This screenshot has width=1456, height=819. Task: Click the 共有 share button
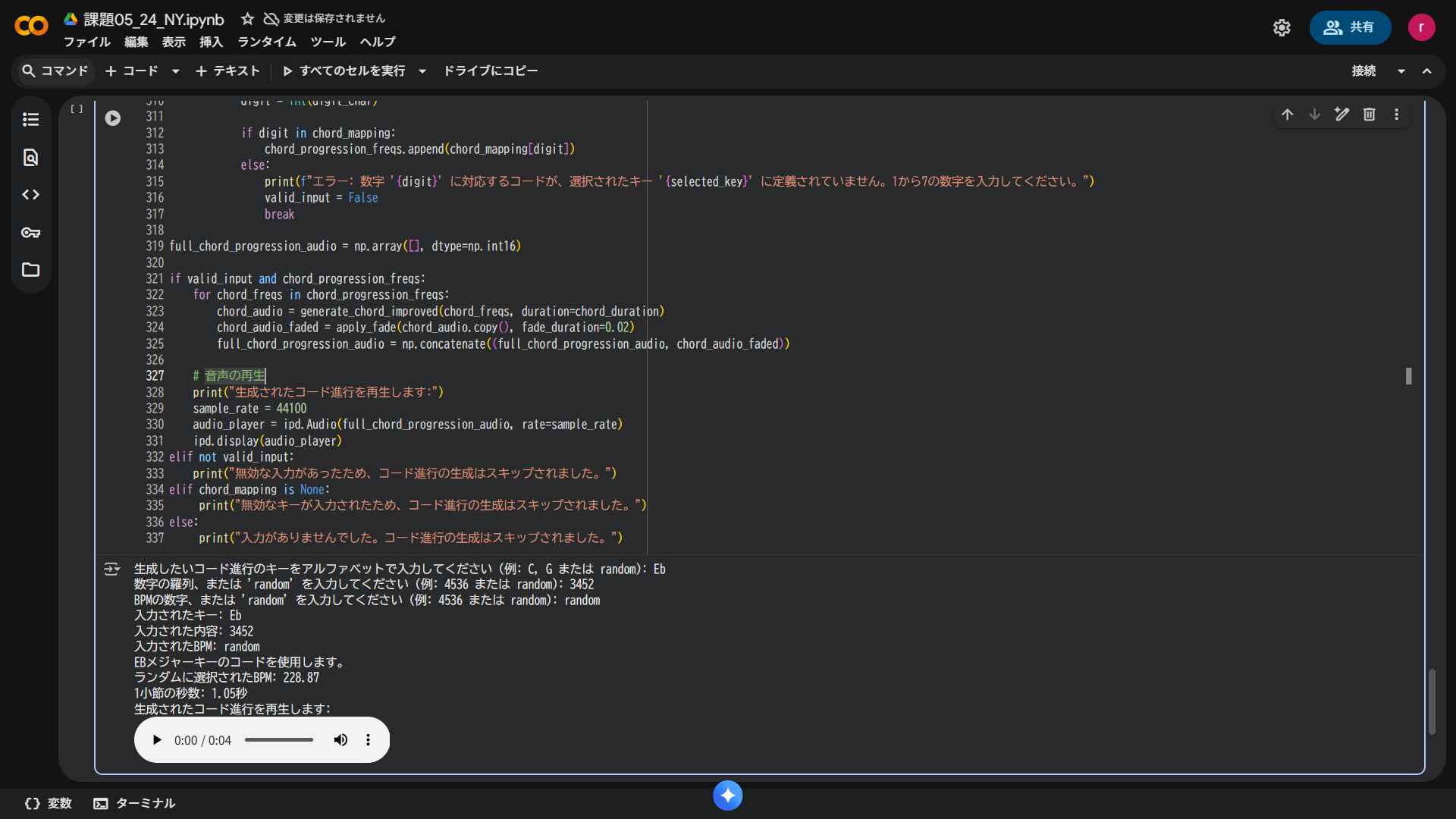[1350, 27]
